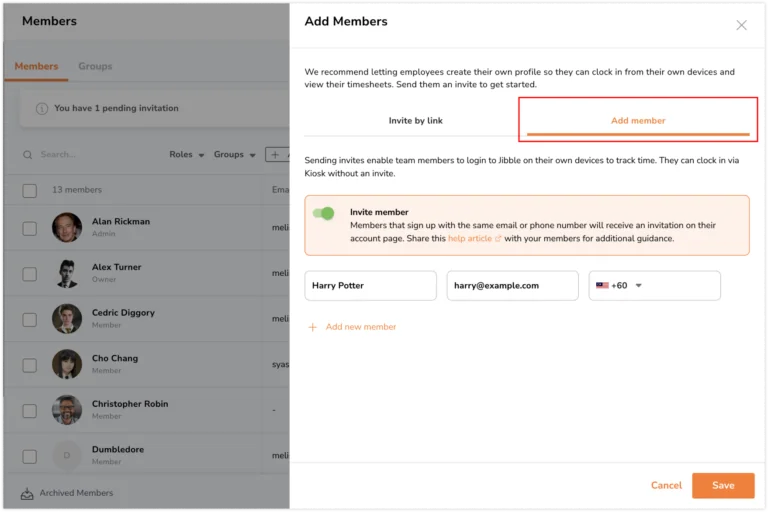The image size is (768, 512).
Task: Click the harry@example.com email field
Action: (x=512, y=285)
